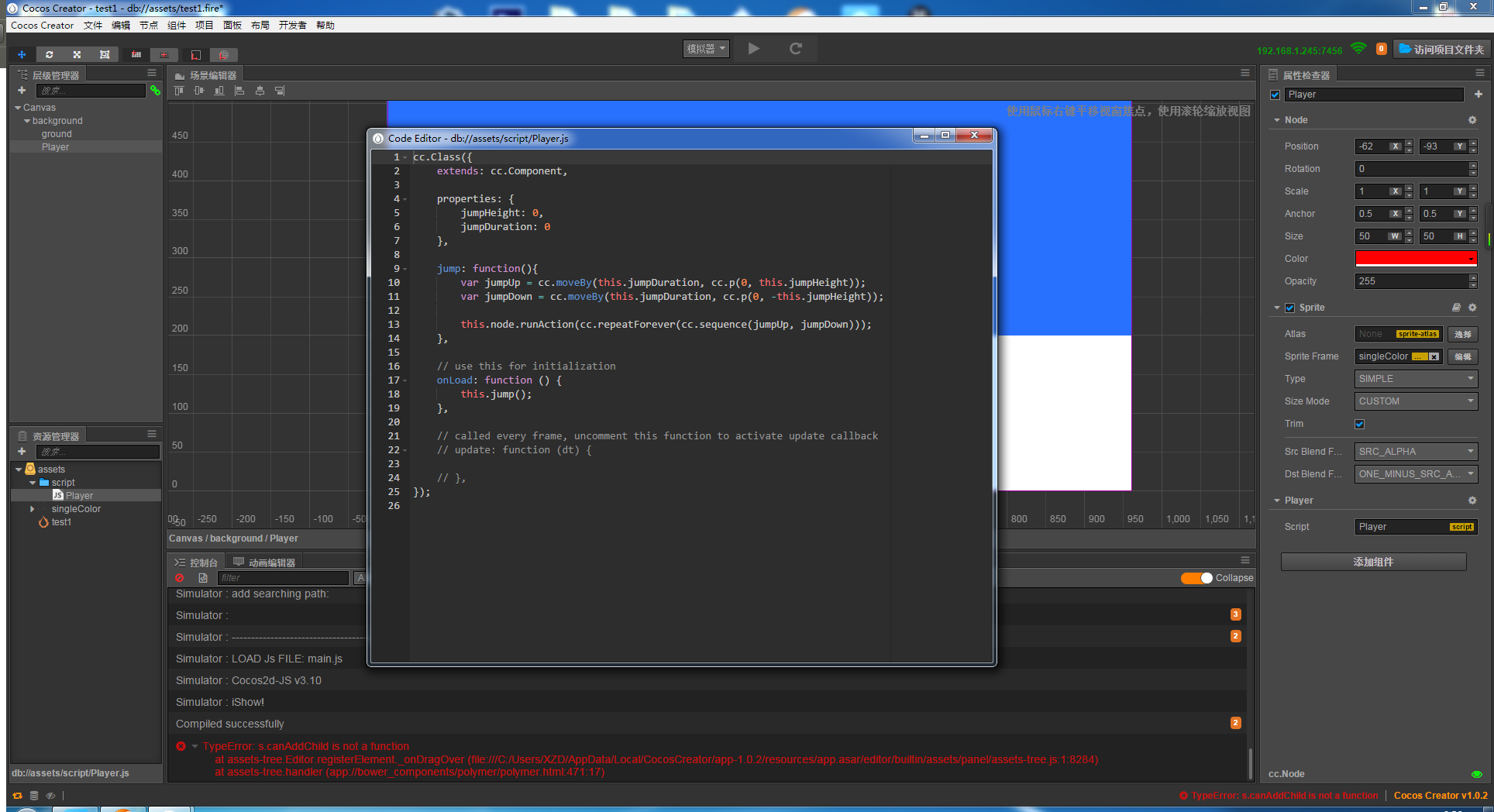Switch to the 动画编辑器 tab
The width and height of the screenshot is (1494, 812).
click(x=264, y=563)
